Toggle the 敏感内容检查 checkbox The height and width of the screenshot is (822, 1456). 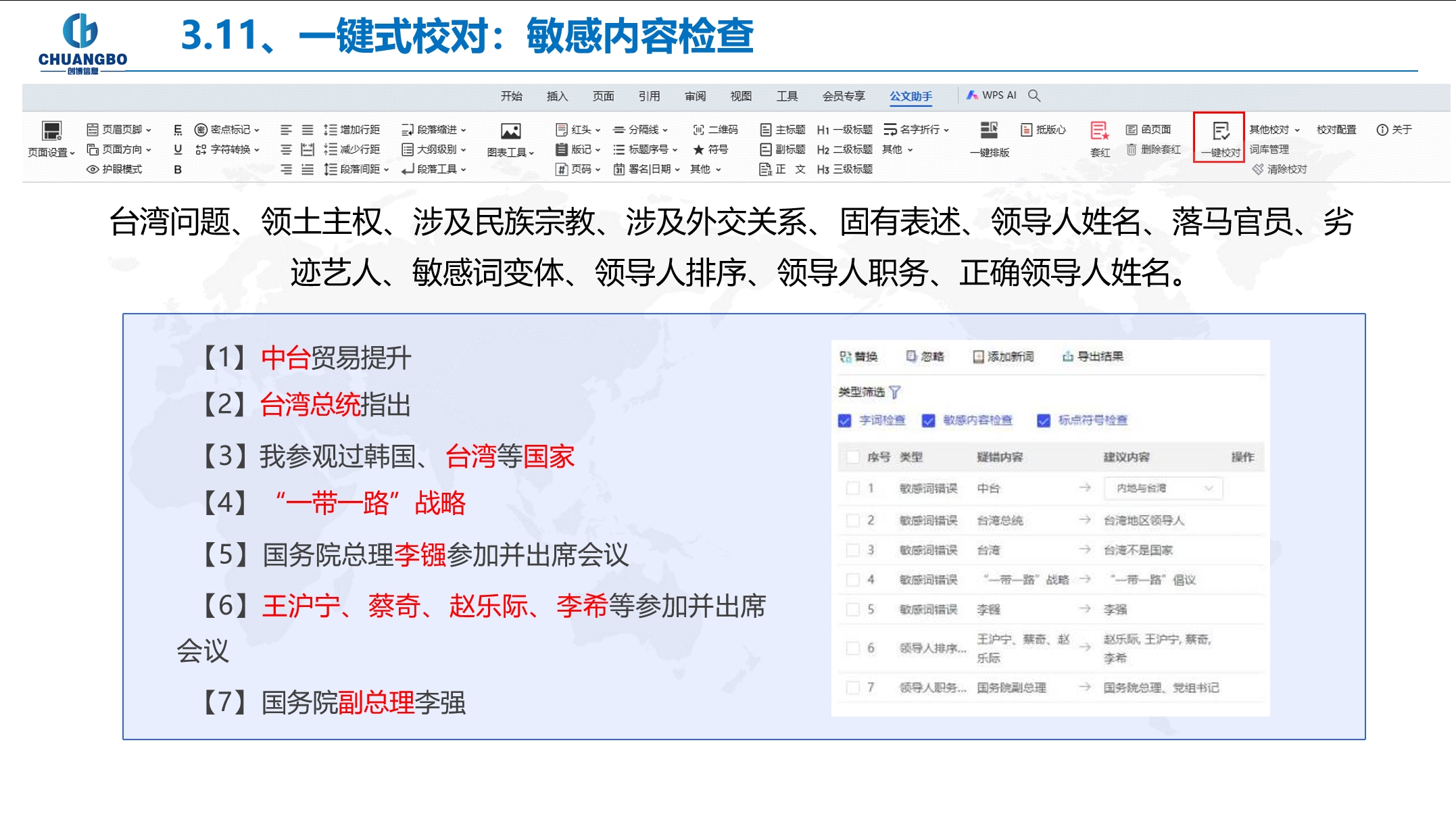click(x=928, y=420)
